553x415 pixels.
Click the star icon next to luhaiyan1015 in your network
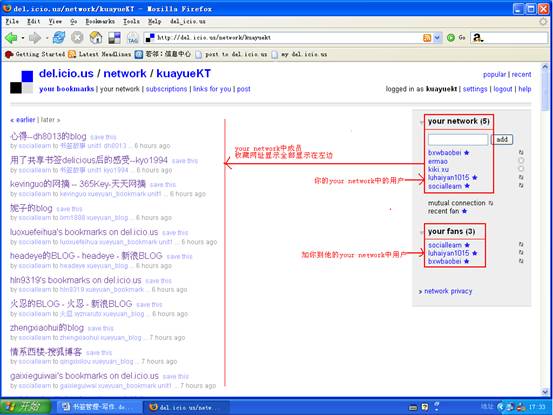coord(474,177)
